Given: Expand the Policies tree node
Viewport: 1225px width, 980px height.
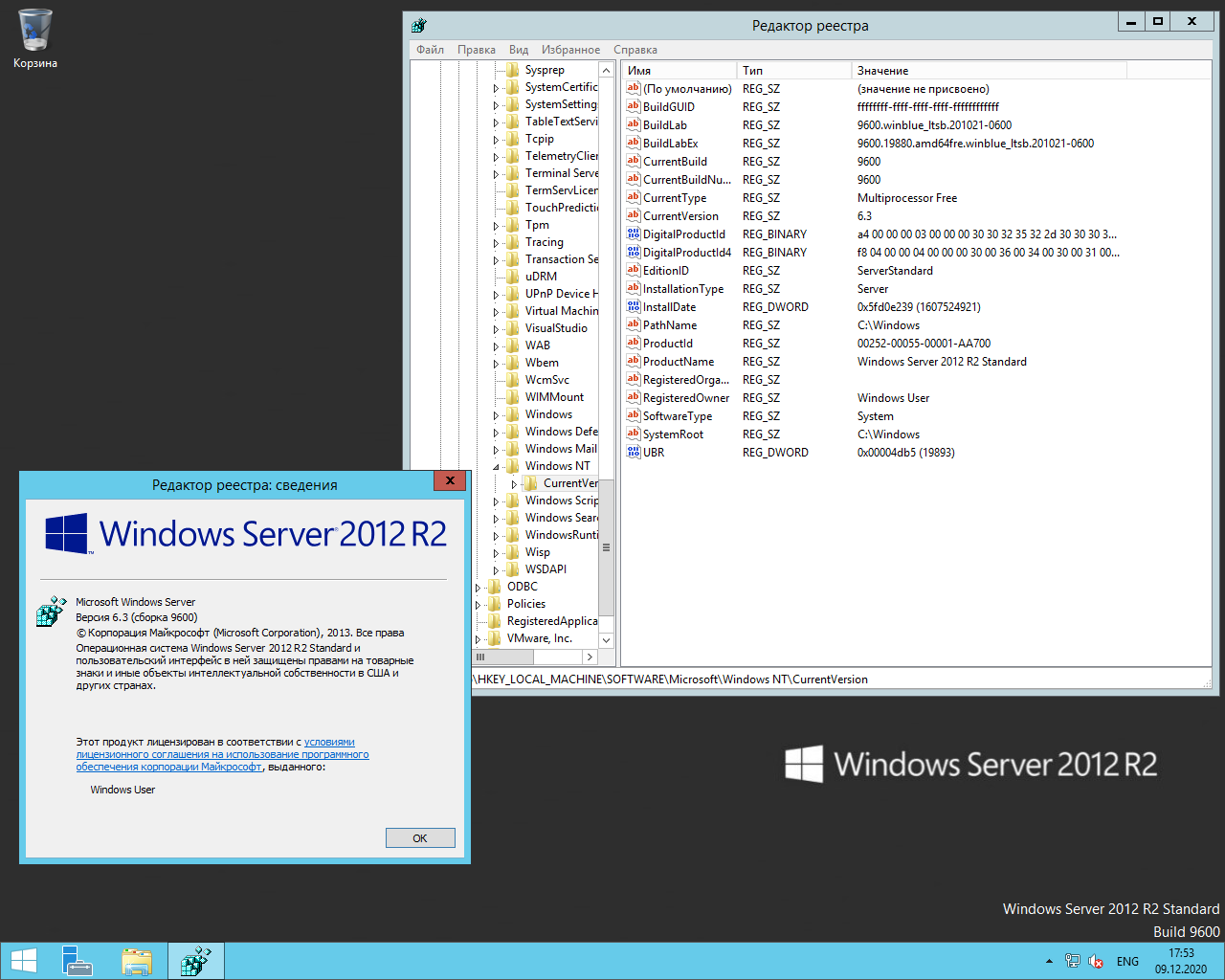Looking at the screenshot, I should coord(478,605).
